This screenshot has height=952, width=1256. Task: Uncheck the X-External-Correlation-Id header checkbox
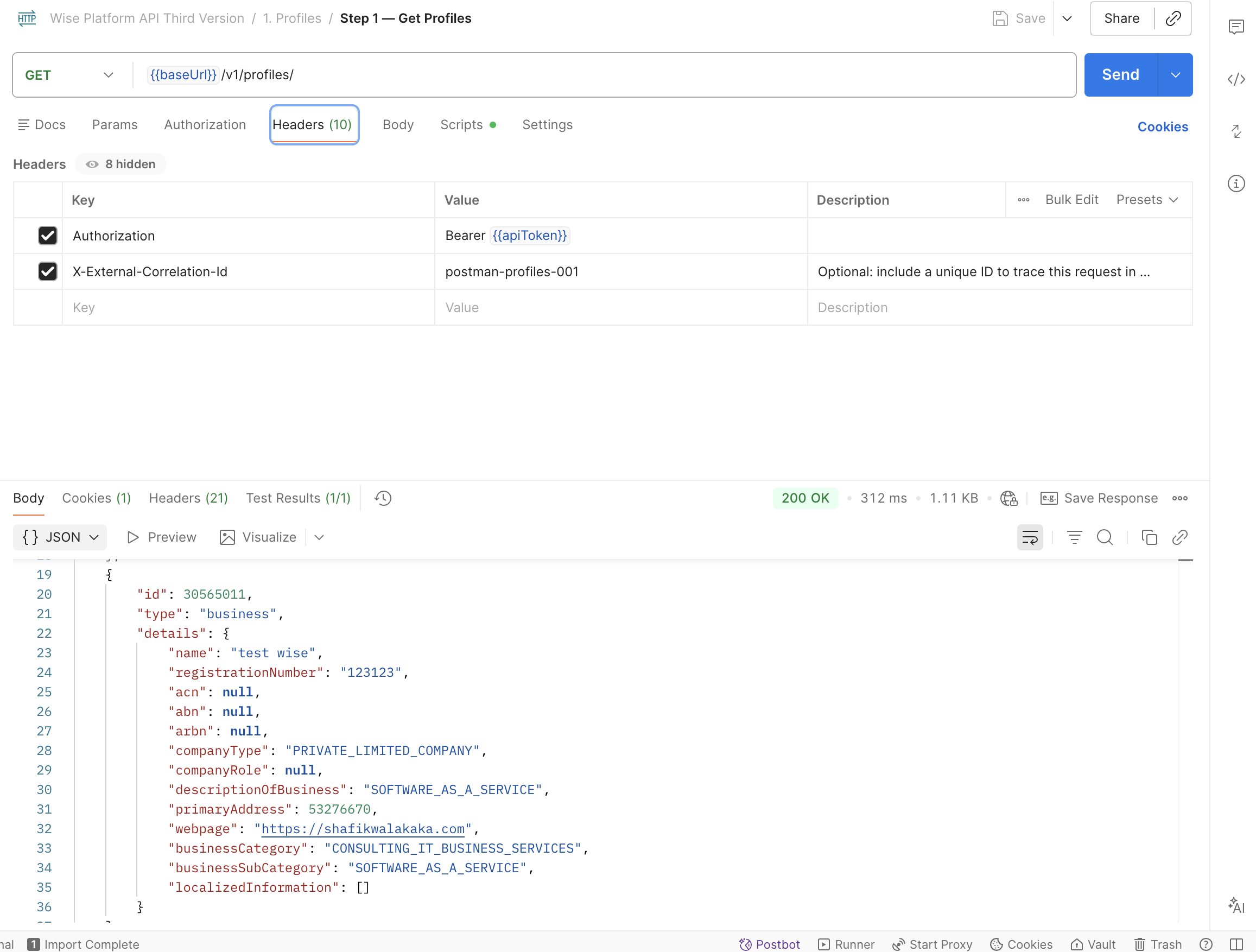pyautogui.click(x=48, y=271)
